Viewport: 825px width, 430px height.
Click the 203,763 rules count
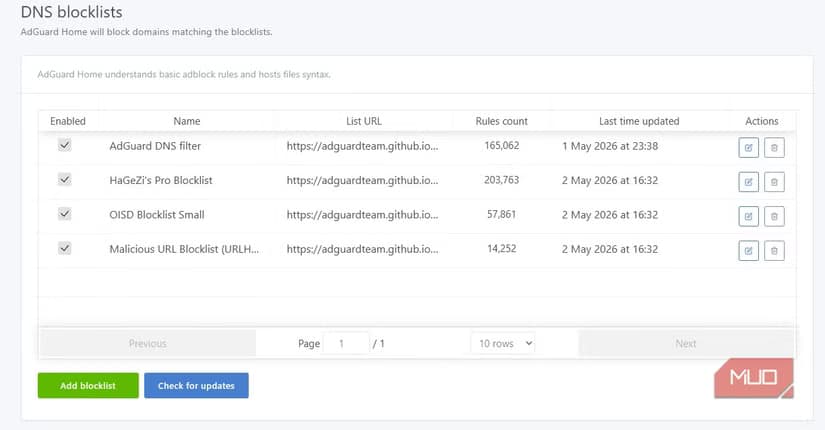[x=501, y=179]
